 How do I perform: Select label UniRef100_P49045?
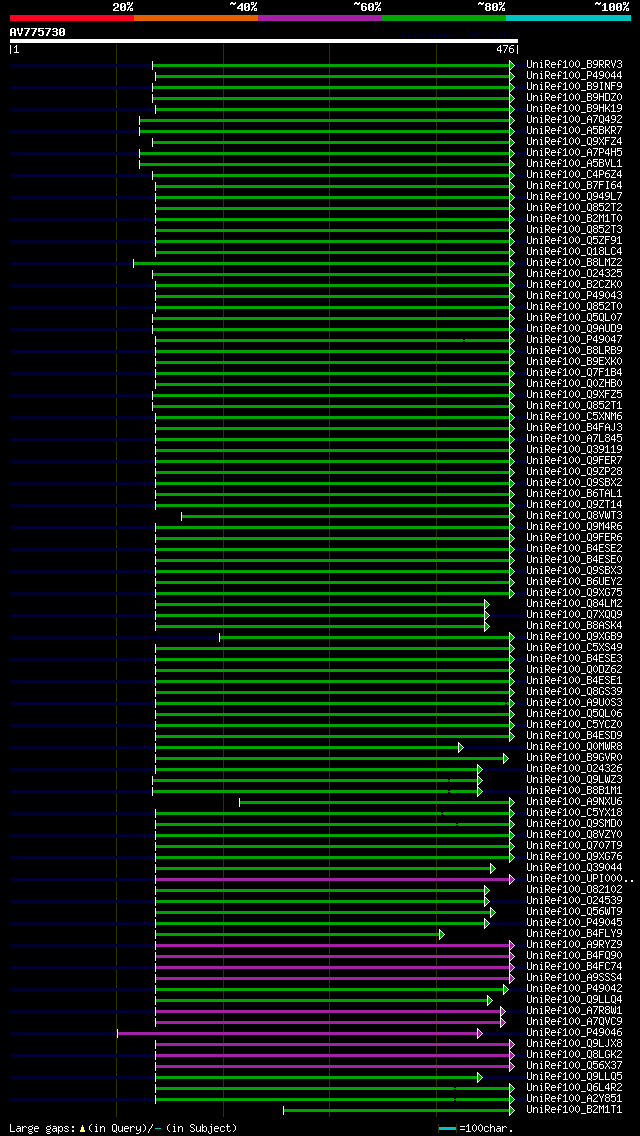coord(574,923)
